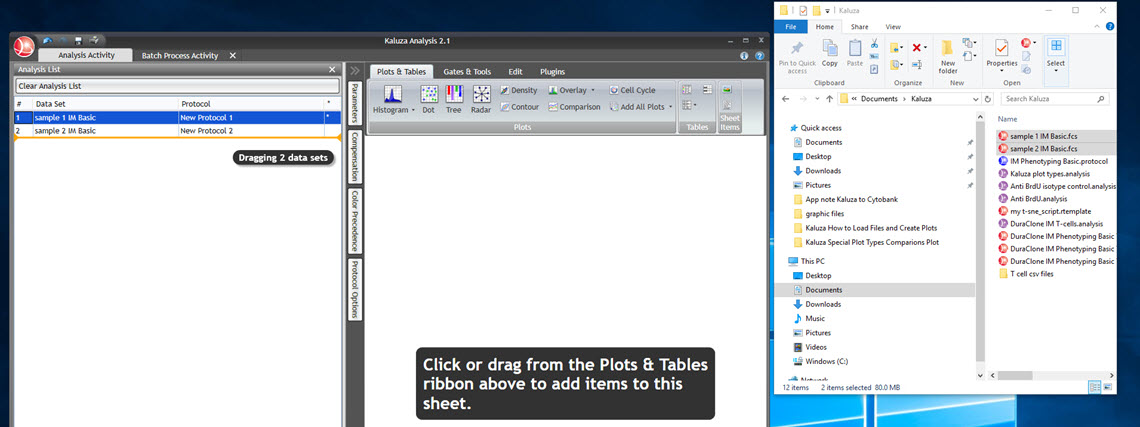Open View tab in File Explorer
1140x427 pixels.
(893, 27)
